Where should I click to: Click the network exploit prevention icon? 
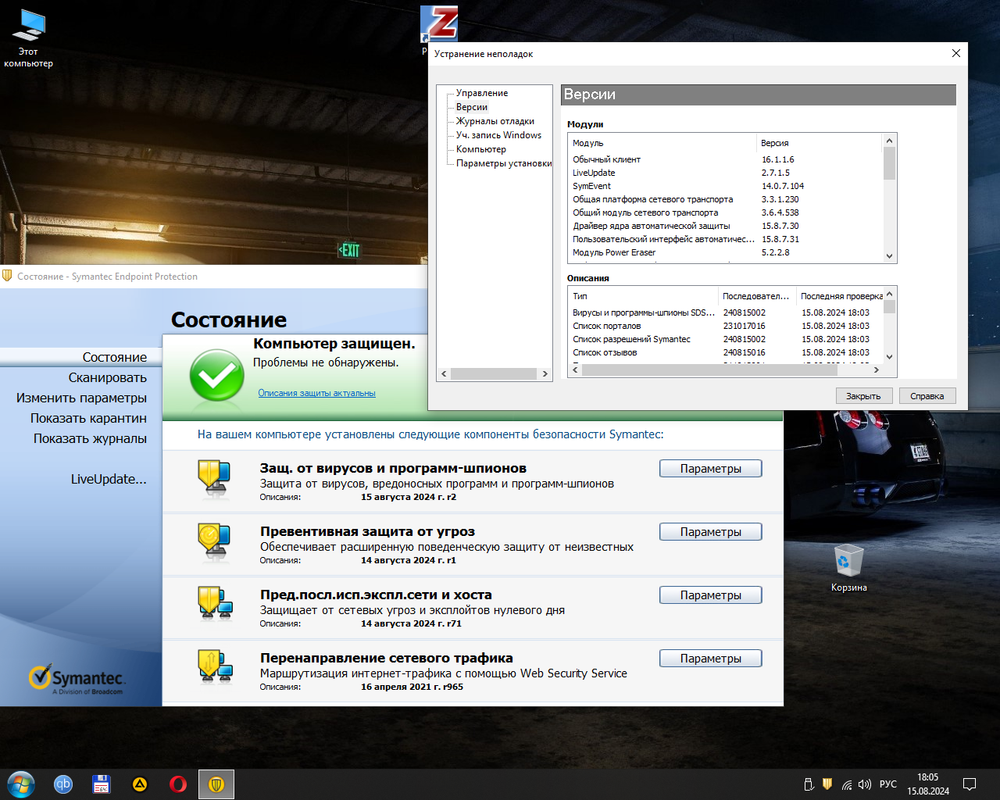(x=215, y=604)
